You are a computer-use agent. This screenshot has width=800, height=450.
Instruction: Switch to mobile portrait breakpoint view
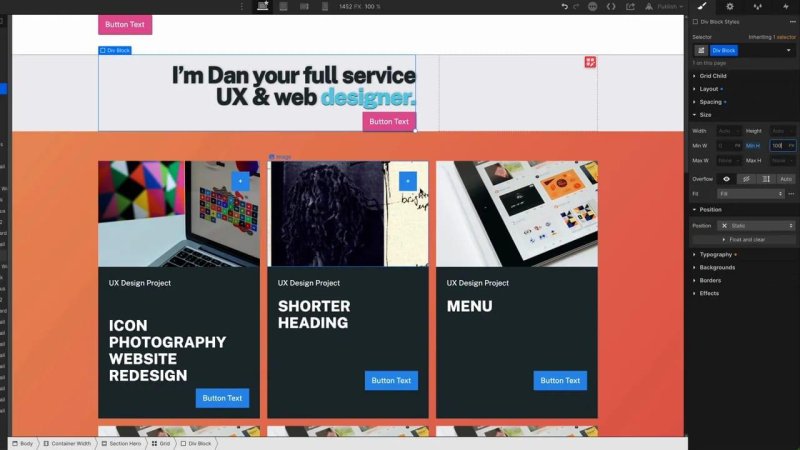click(x=324, y=6)
